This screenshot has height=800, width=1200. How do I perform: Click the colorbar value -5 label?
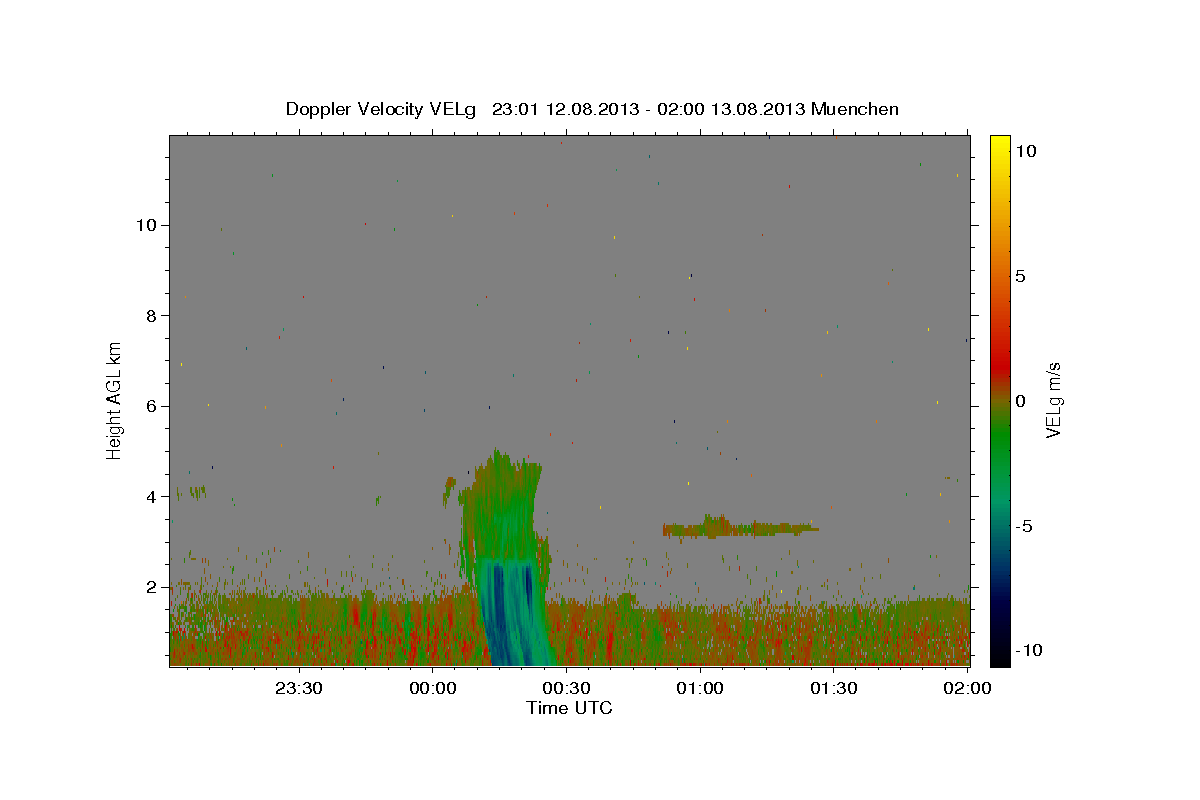(x=1023, y=526)
